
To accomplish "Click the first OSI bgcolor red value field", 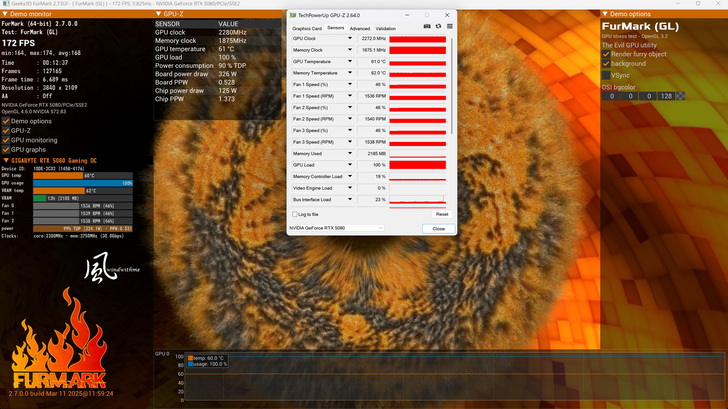I will [611, 96].
